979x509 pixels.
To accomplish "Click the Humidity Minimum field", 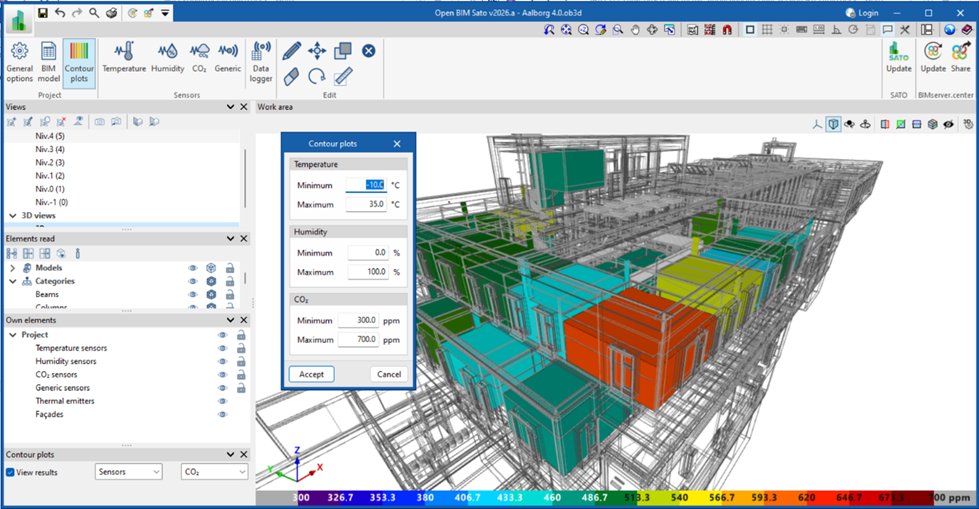I will click(368, 252).
